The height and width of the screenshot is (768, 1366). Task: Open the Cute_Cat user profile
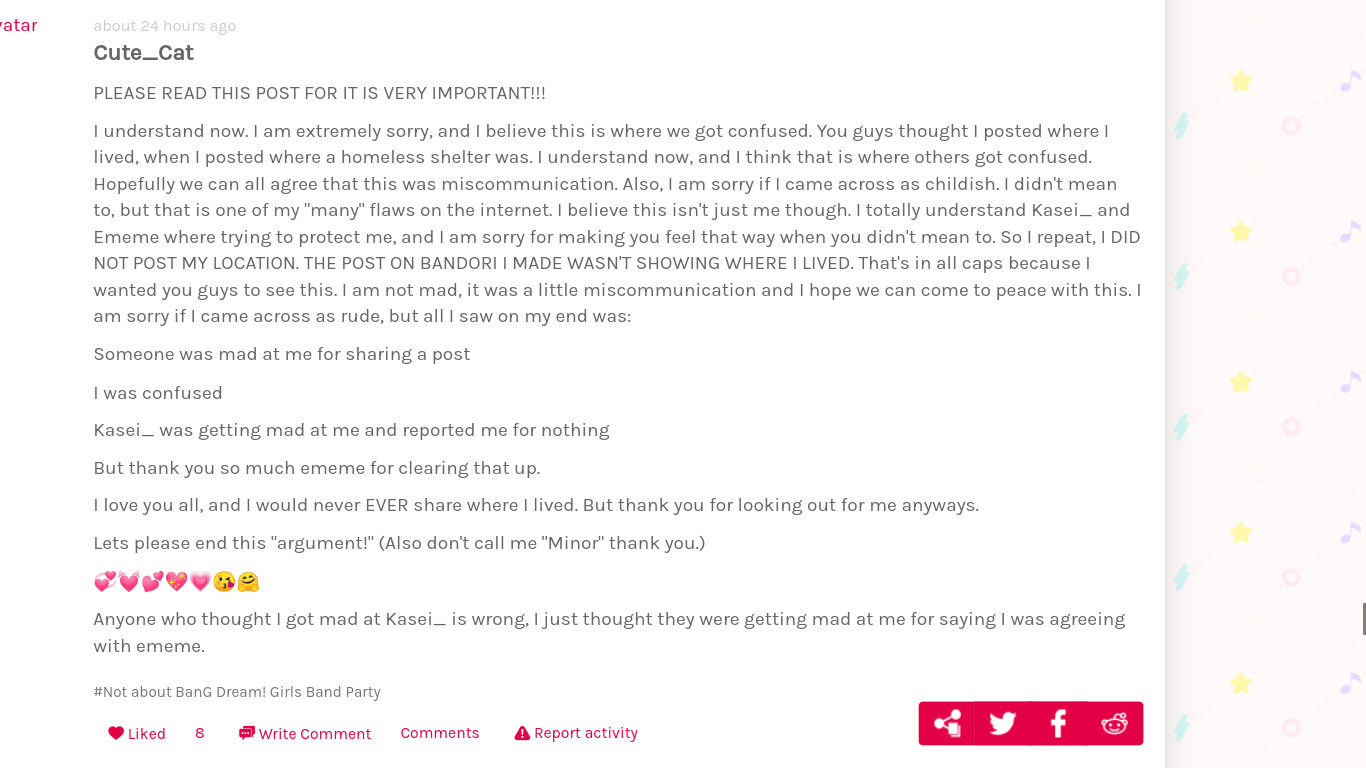click(143, 53)
